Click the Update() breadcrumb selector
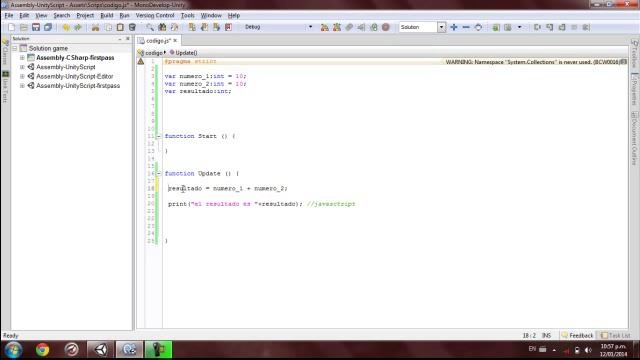The height and width of the screenshot is (360, 640). pyautogui.click(x=183, y=53)
